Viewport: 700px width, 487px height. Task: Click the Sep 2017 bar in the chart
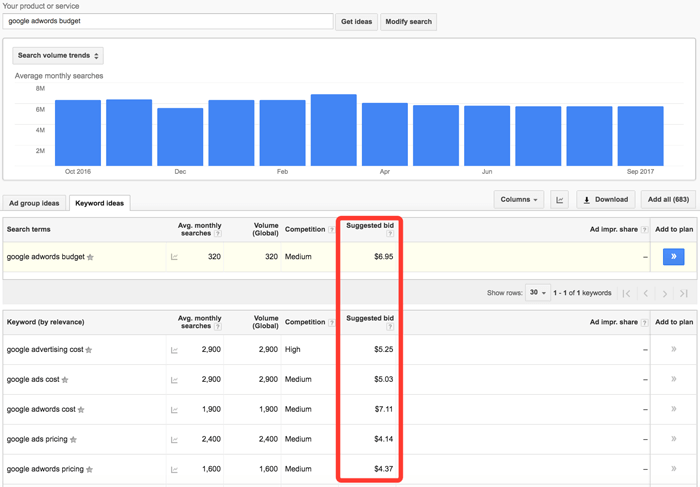640,136
